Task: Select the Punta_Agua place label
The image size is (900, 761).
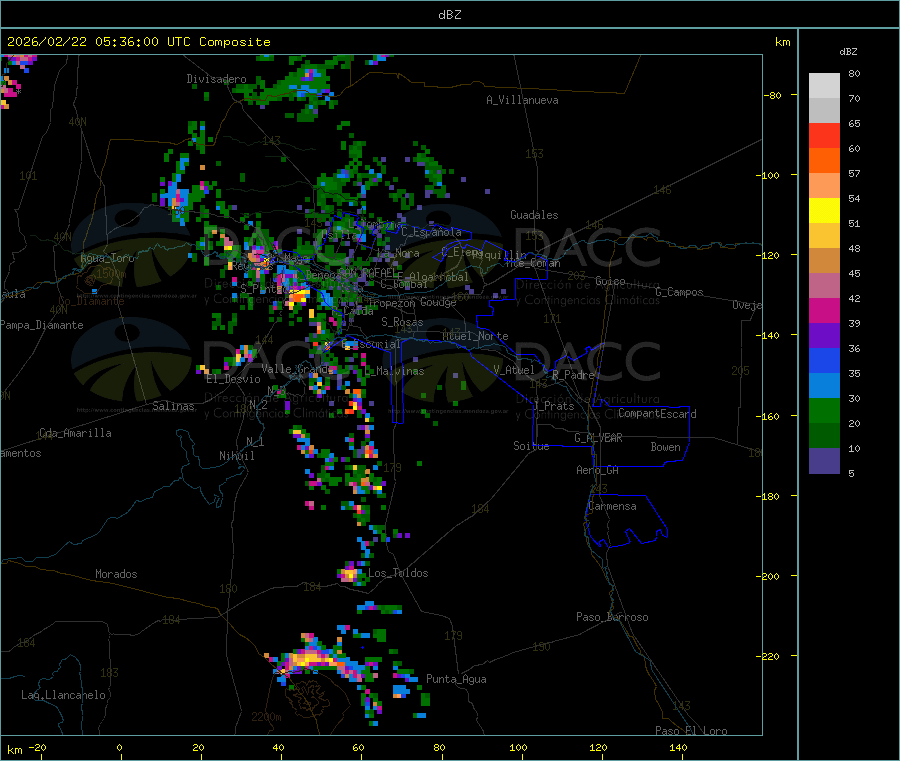Action: 456,679
